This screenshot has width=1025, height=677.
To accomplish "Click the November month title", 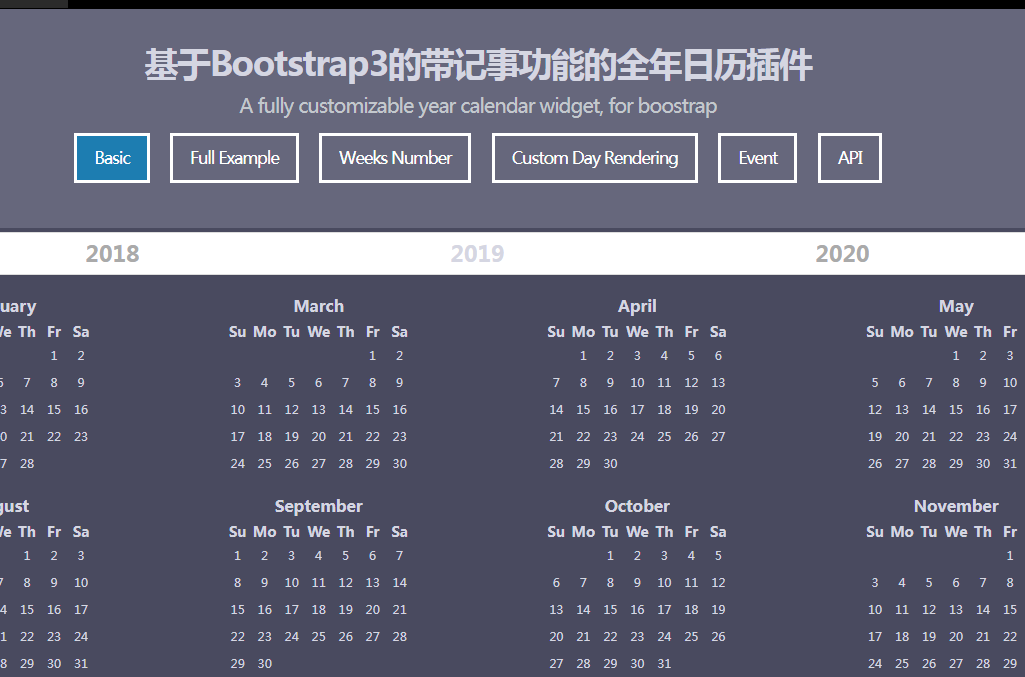I will pos(956,506).
